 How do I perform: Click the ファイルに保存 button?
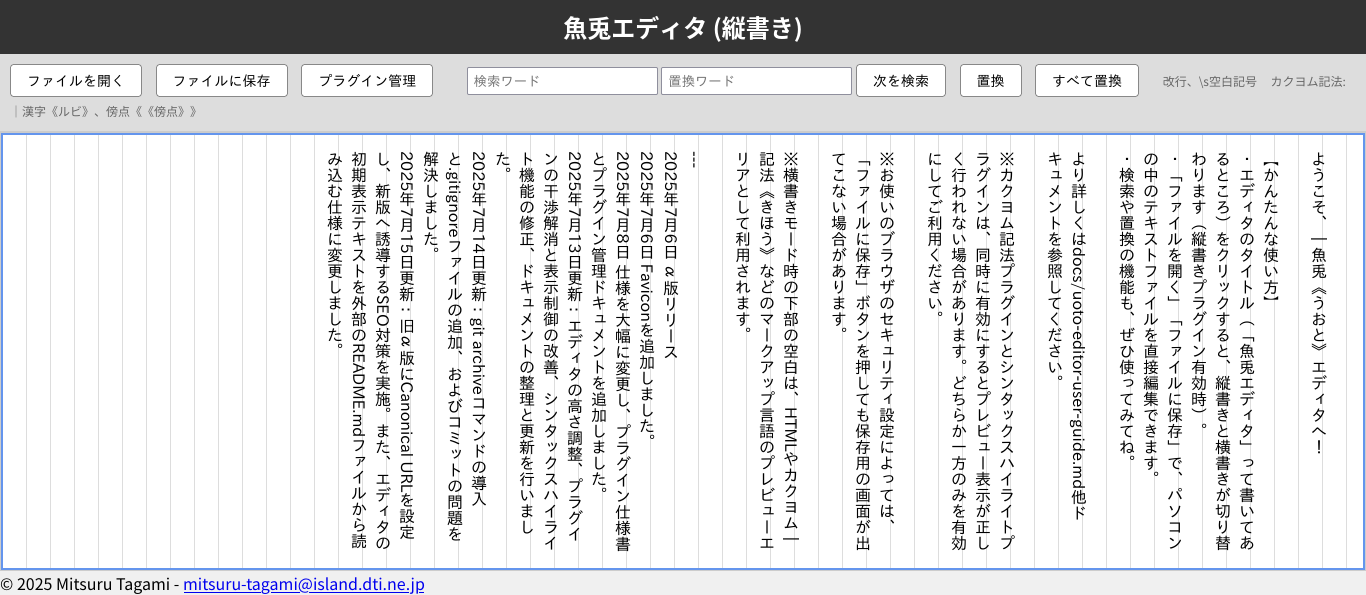pos(221,81)
